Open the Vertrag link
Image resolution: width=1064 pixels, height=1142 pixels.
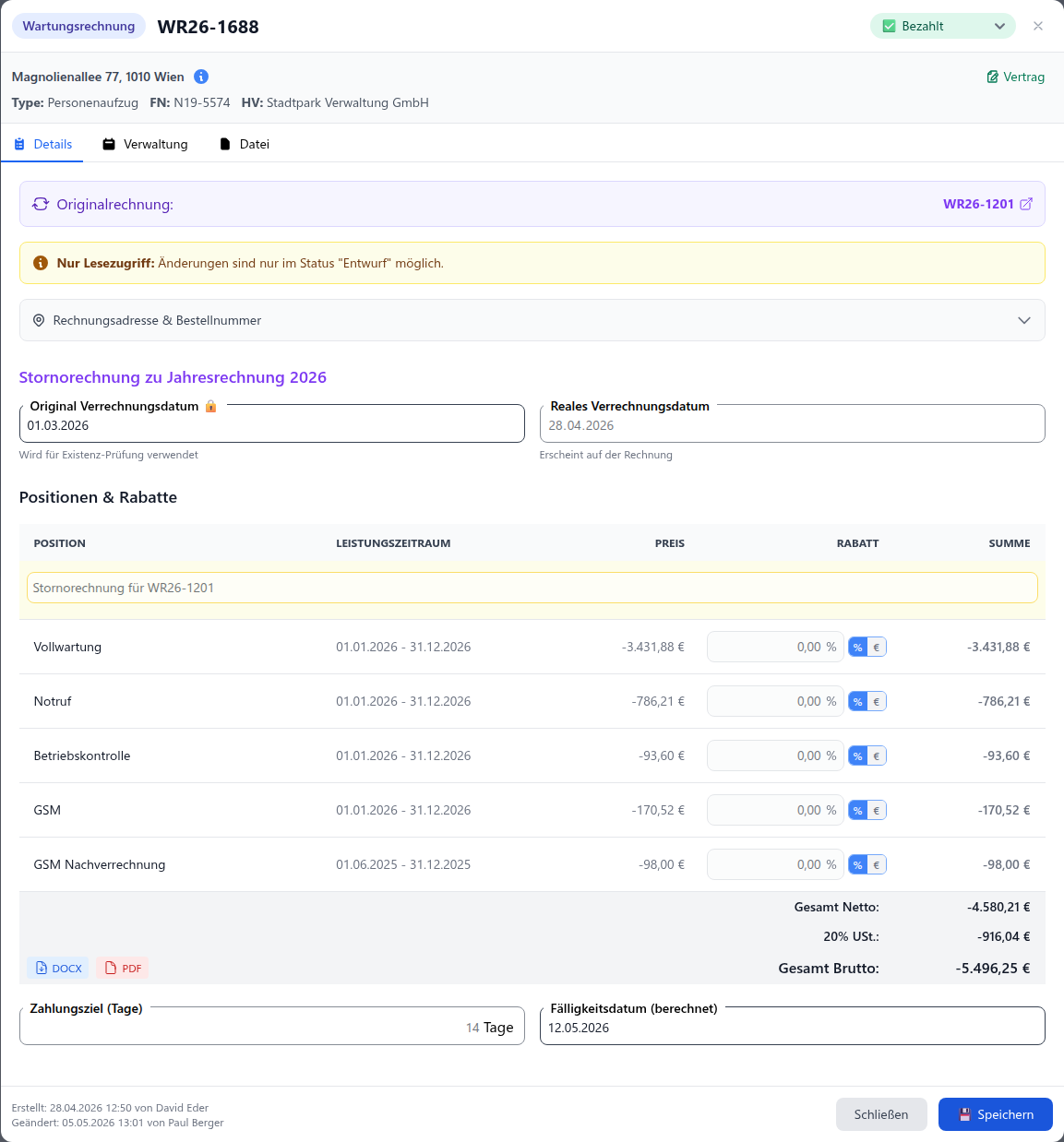pyautogui.click(x=1015, y=77)
